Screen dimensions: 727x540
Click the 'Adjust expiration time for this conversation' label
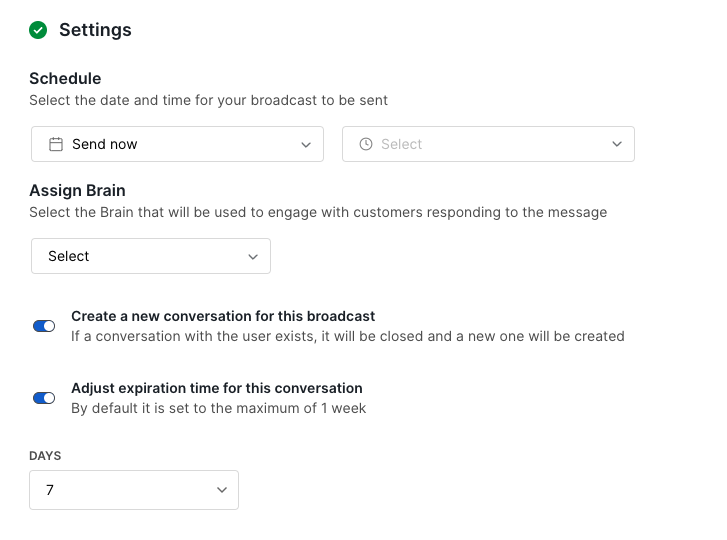[217, 388]
